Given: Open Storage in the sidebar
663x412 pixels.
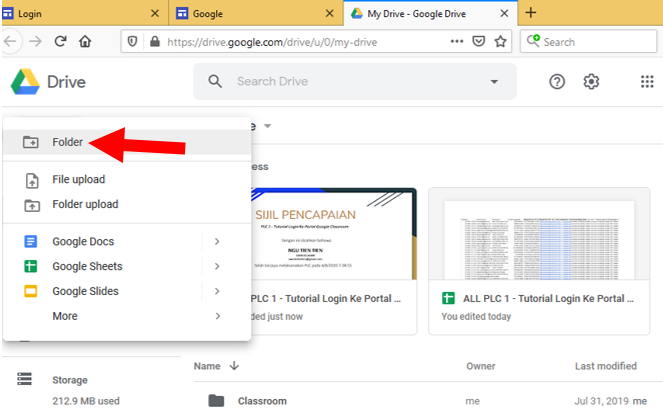Looking at the screenshot, I should [70, 380].
